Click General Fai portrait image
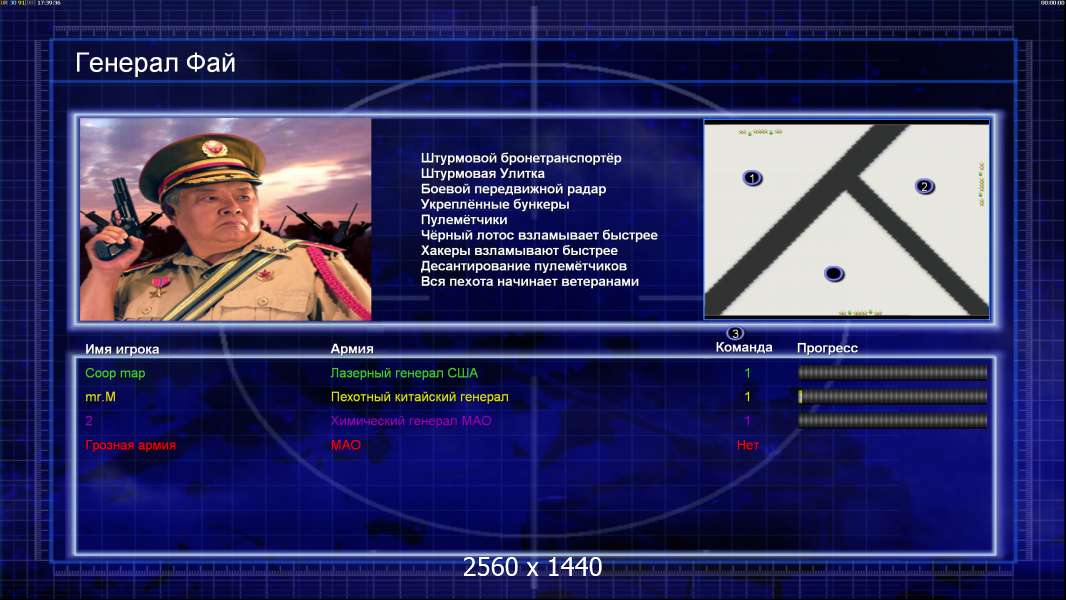Image resolution: width=1066 pixels, height=600 pixels. click(x=226, y=219)
